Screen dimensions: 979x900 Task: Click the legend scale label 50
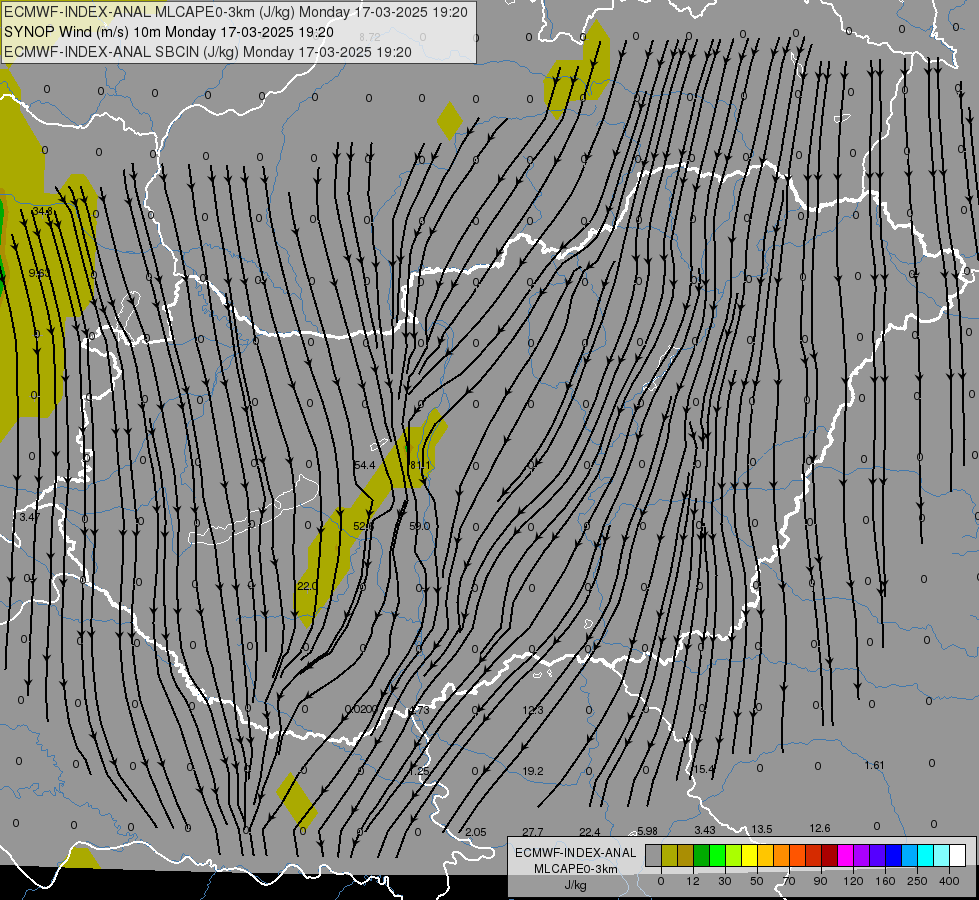pyautogui.click(x=756, y=881)
